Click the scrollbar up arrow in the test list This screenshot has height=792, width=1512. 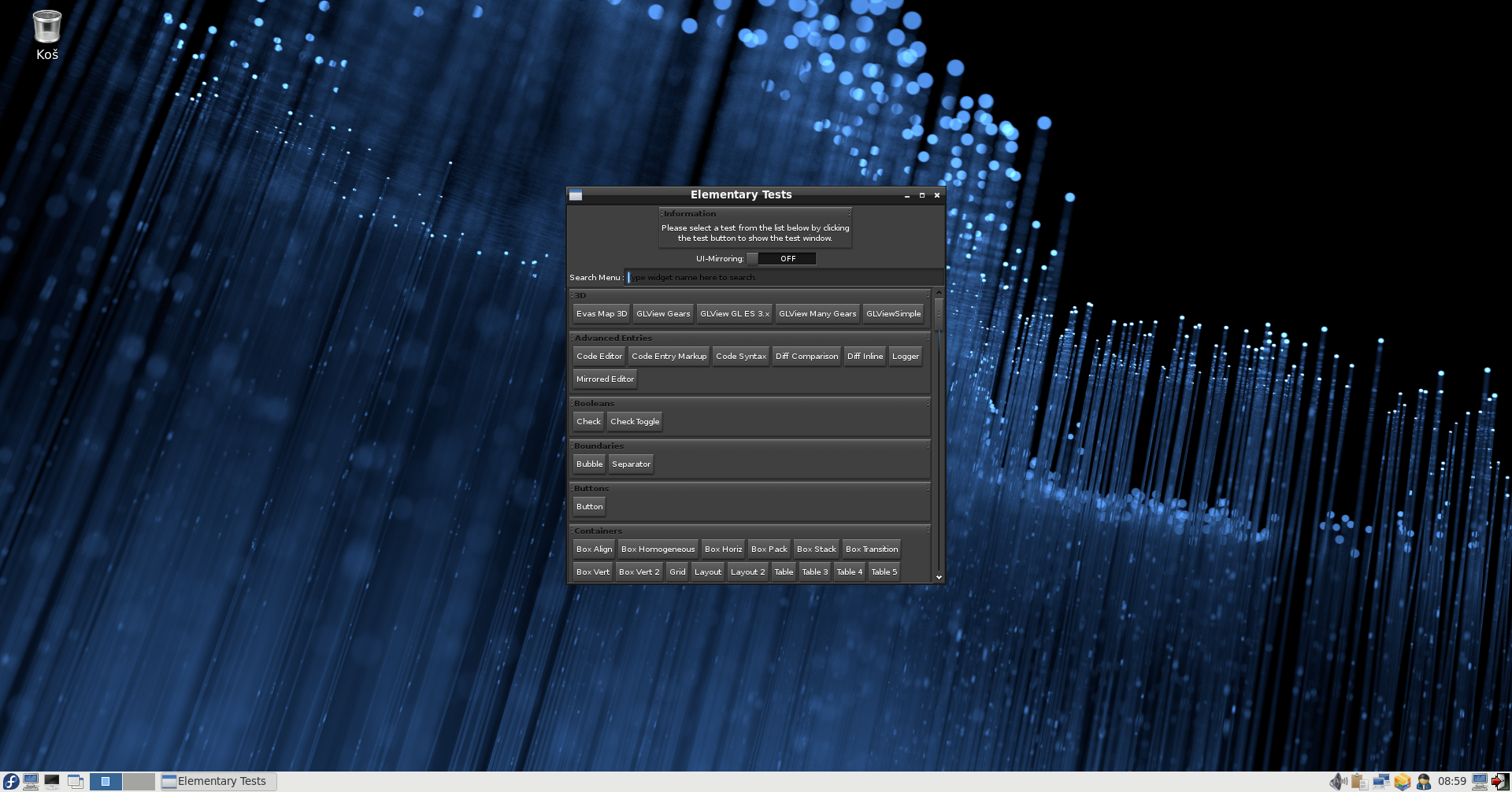click(x=939, y=293)
